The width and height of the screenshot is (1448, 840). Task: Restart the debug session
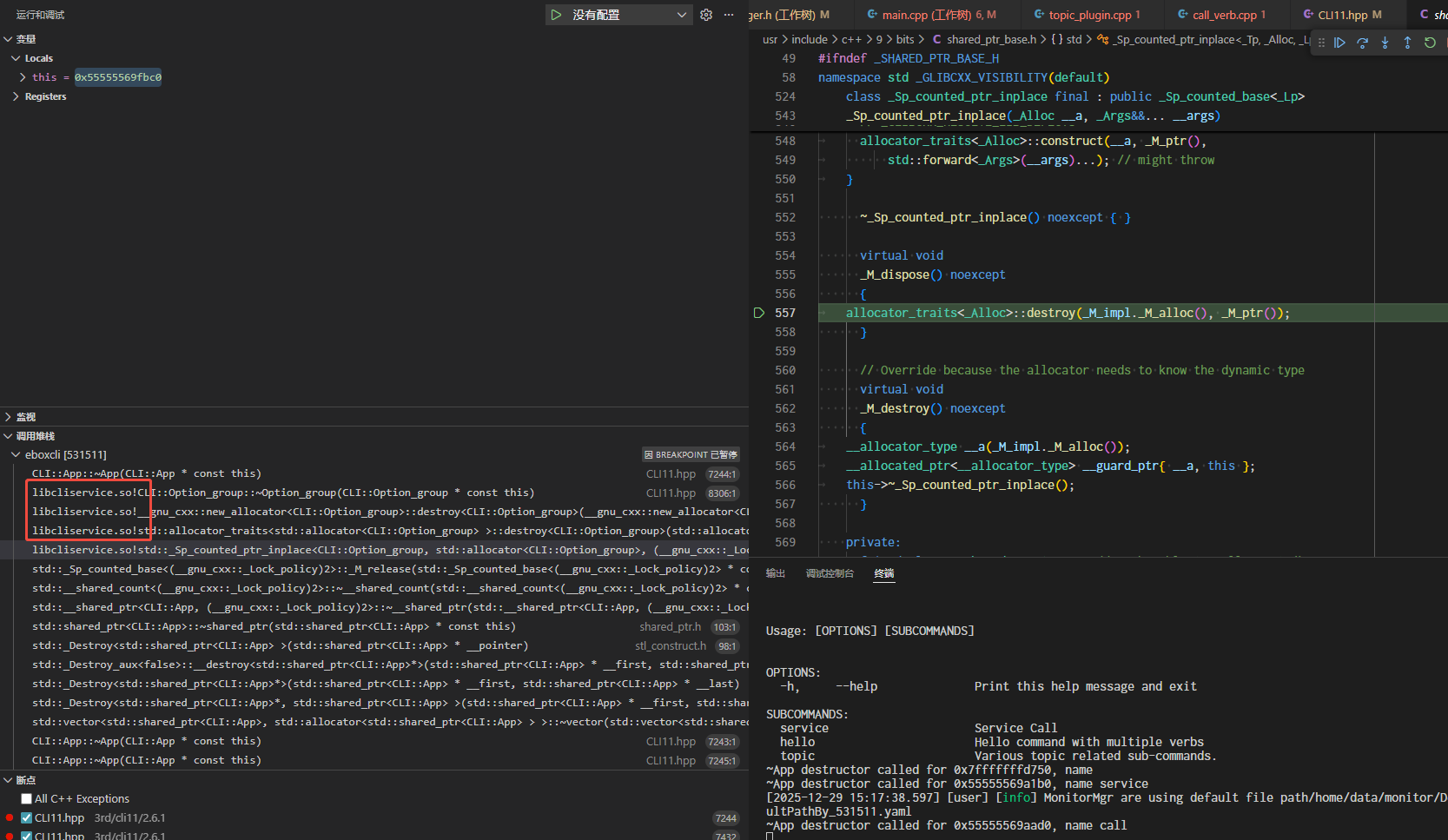[x=1430, y=43]
